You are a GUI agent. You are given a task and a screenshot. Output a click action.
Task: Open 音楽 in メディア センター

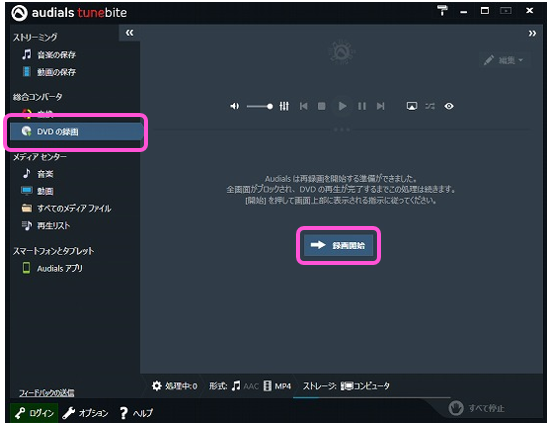click(x=45, y=174)
